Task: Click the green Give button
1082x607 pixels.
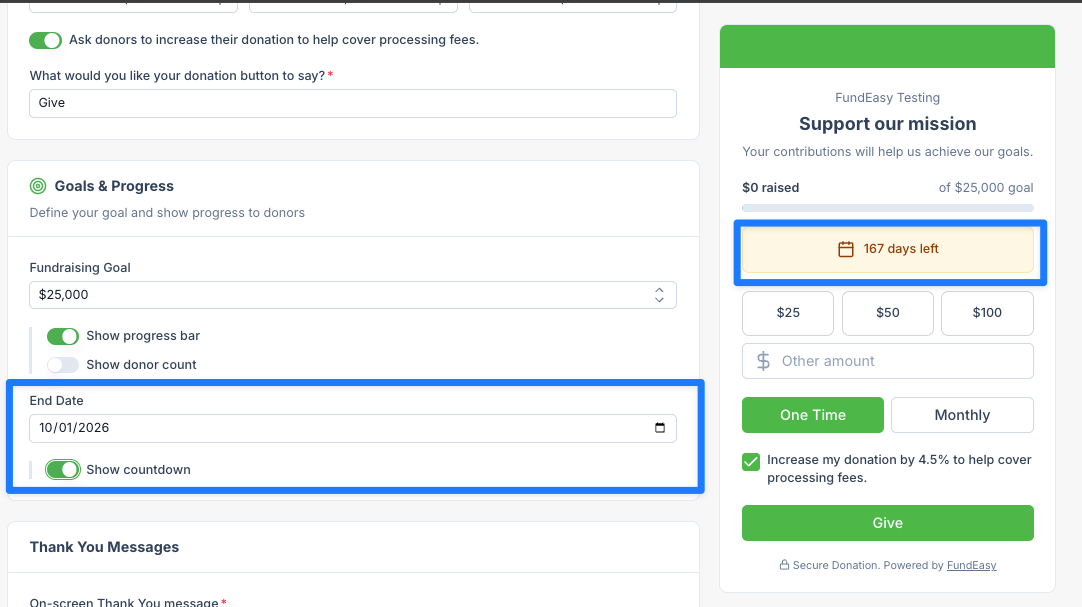Action: [x=887, y=523]
